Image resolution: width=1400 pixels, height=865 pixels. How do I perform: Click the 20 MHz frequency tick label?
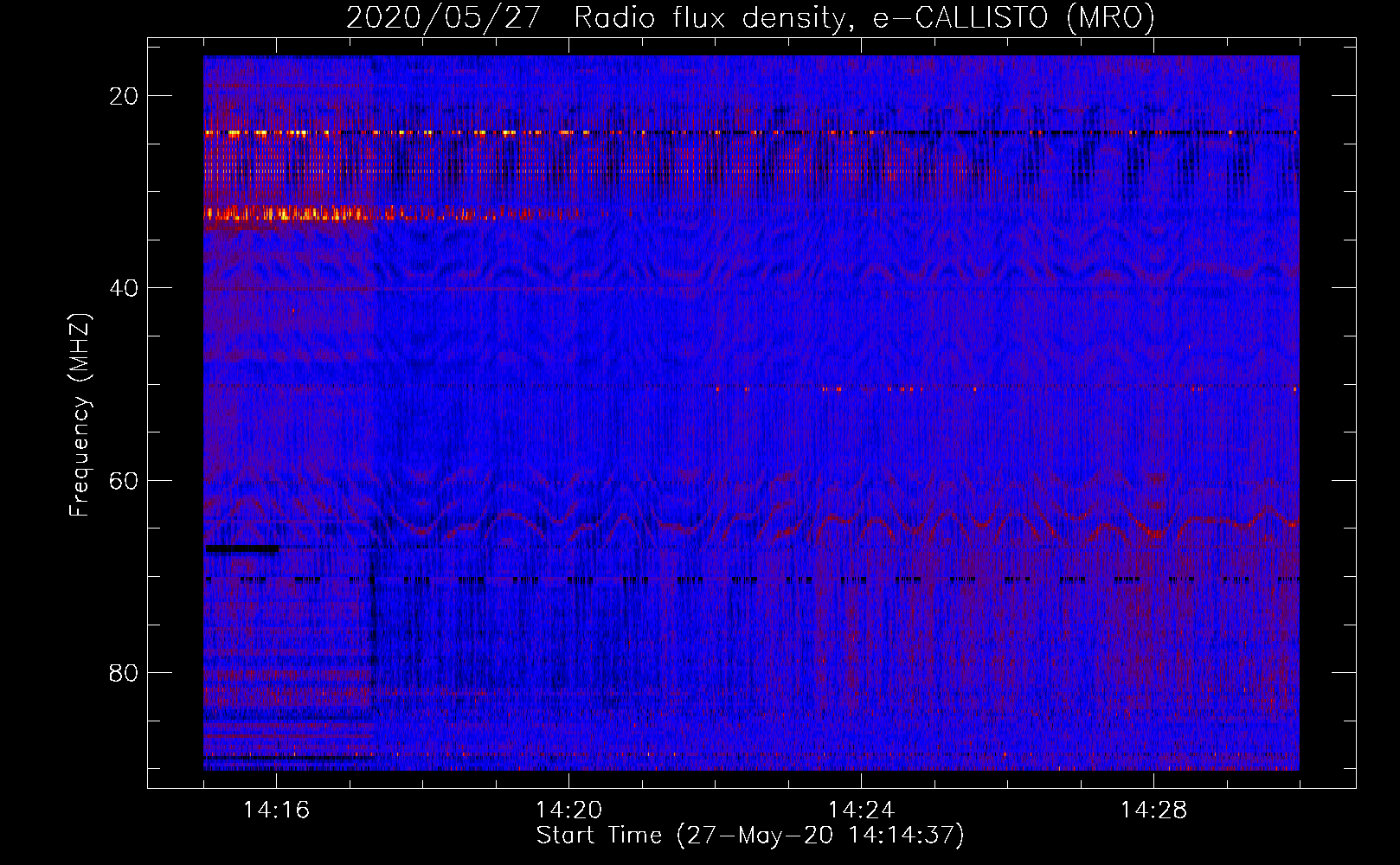click(x=124, y=96)
